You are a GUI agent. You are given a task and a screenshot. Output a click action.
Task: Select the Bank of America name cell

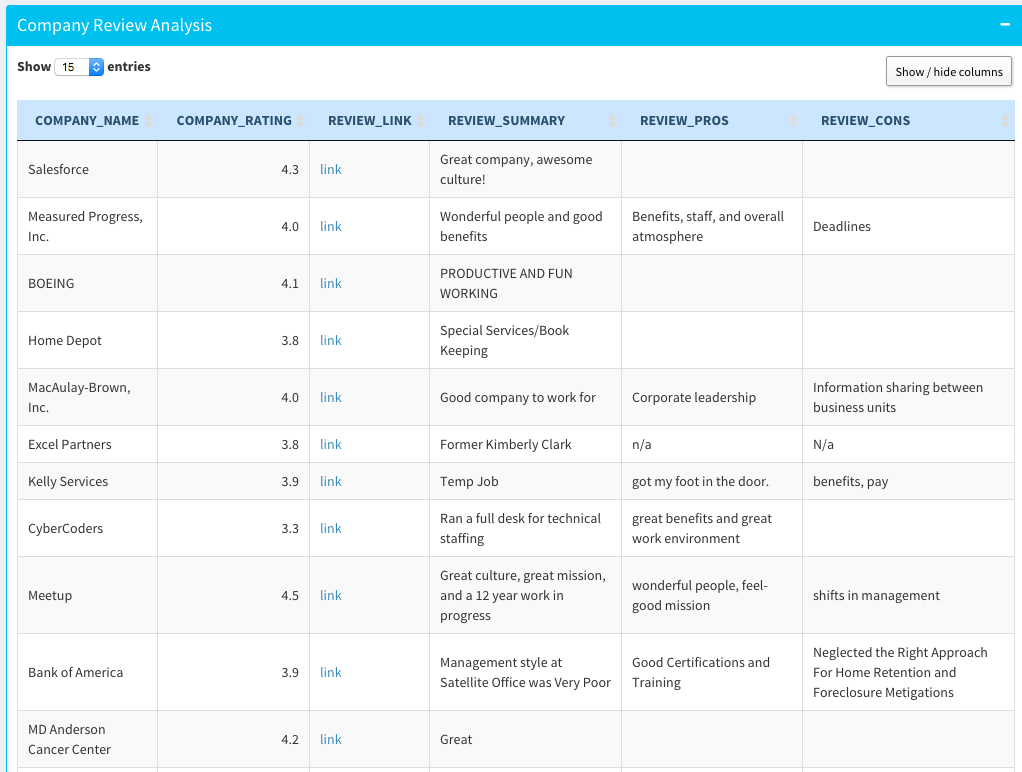[87, 672]
